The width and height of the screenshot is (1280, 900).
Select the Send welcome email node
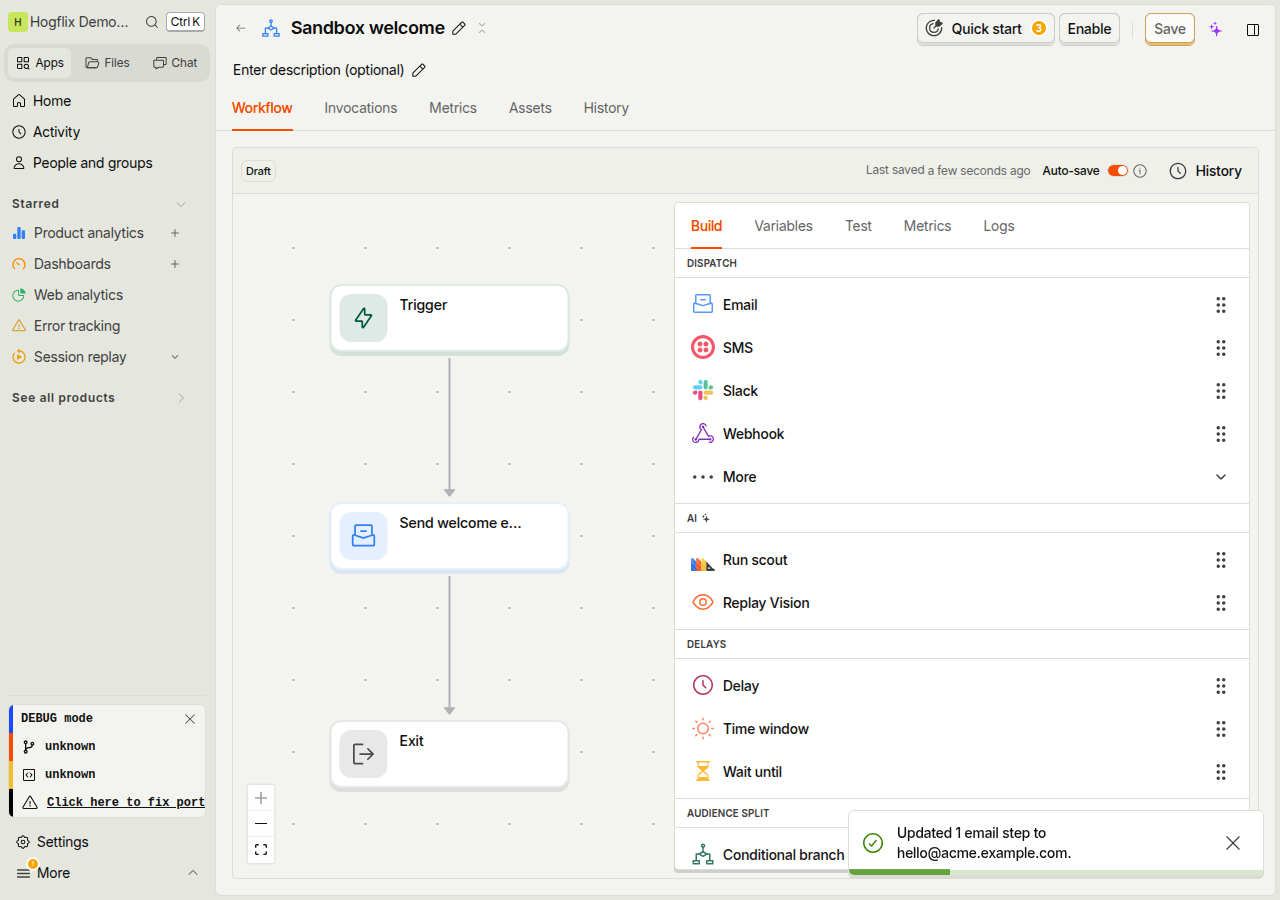(449, 537)
